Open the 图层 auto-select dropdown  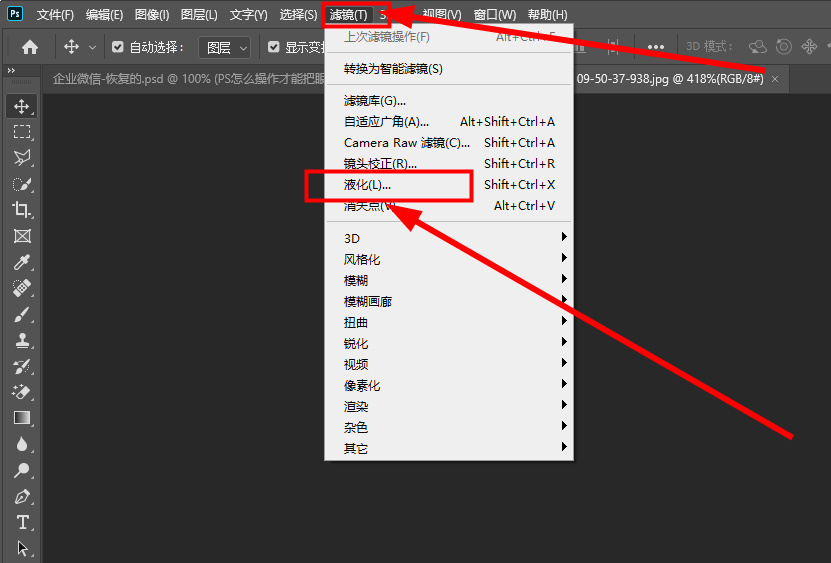225,48
